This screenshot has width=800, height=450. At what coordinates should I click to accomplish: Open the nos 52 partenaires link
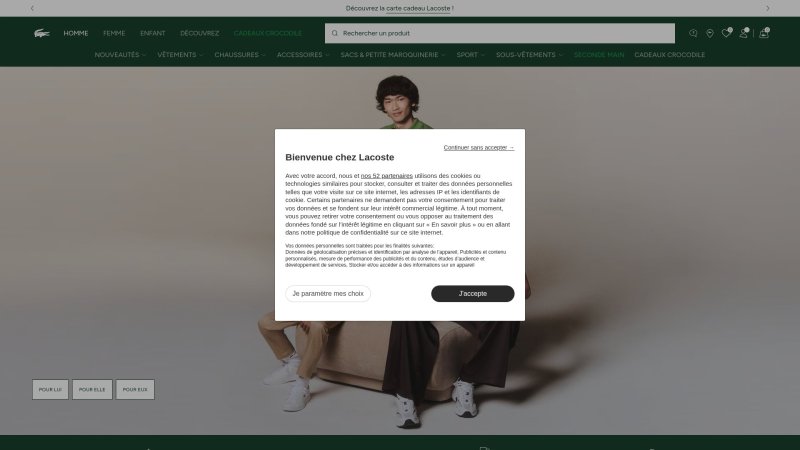(387, 176)
